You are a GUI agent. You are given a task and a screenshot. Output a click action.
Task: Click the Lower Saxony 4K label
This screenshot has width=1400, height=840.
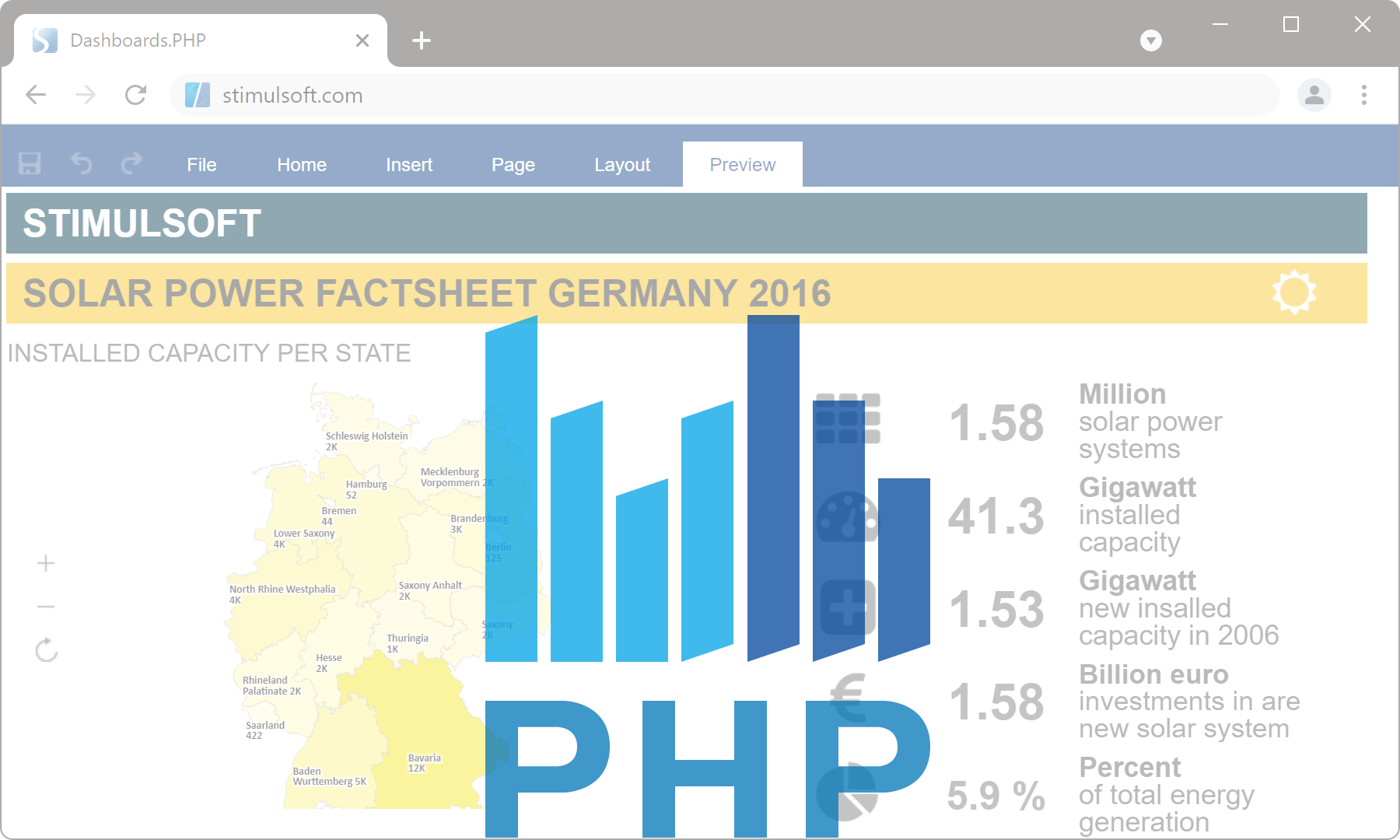[303, 538]
